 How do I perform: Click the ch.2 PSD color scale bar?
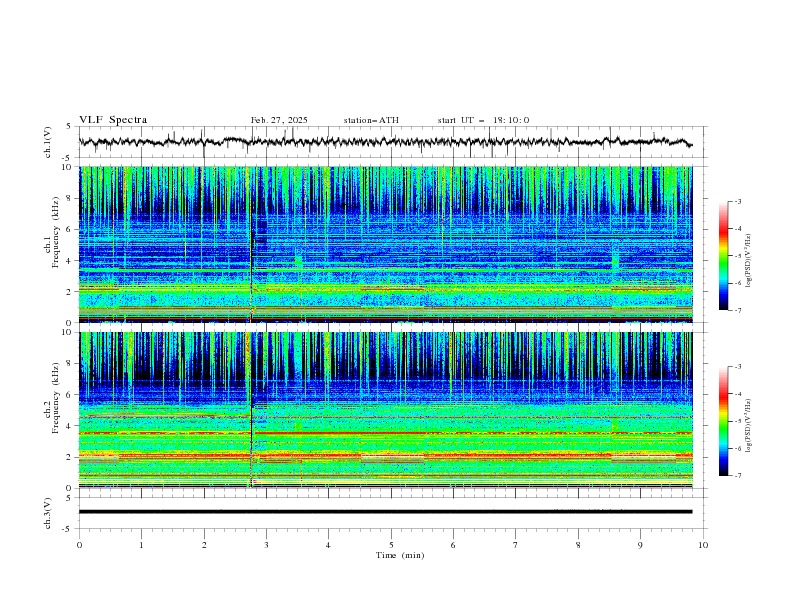pos(723,421)
